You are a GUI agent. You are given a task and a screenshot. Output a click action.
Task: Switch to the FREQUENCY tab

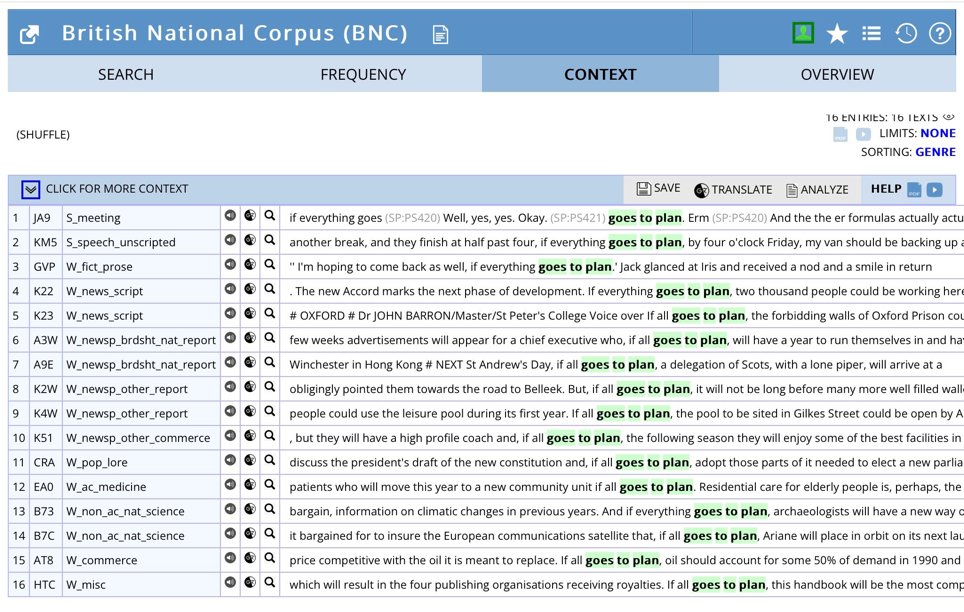pos(363,74)
